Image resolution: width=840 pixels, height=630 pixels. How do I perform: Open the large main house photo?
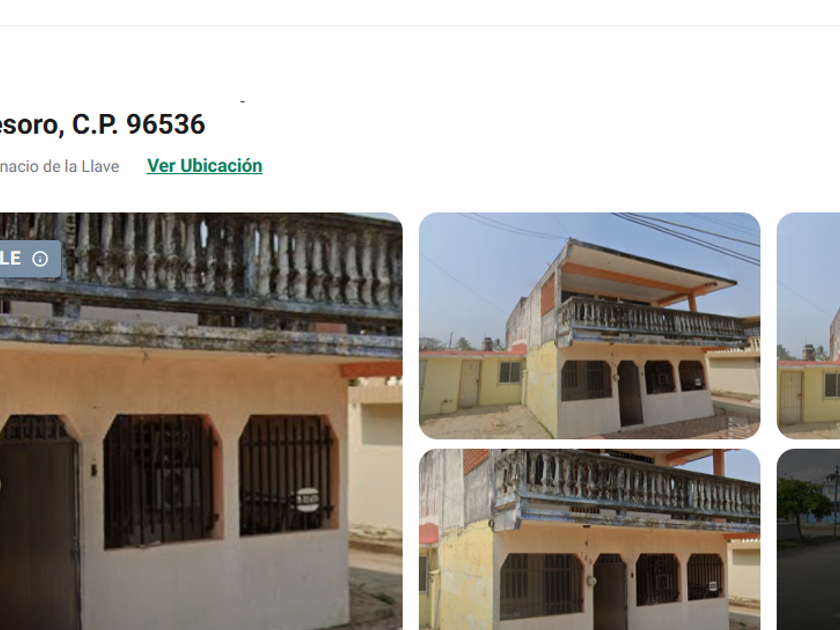click(x=201, y=421)
